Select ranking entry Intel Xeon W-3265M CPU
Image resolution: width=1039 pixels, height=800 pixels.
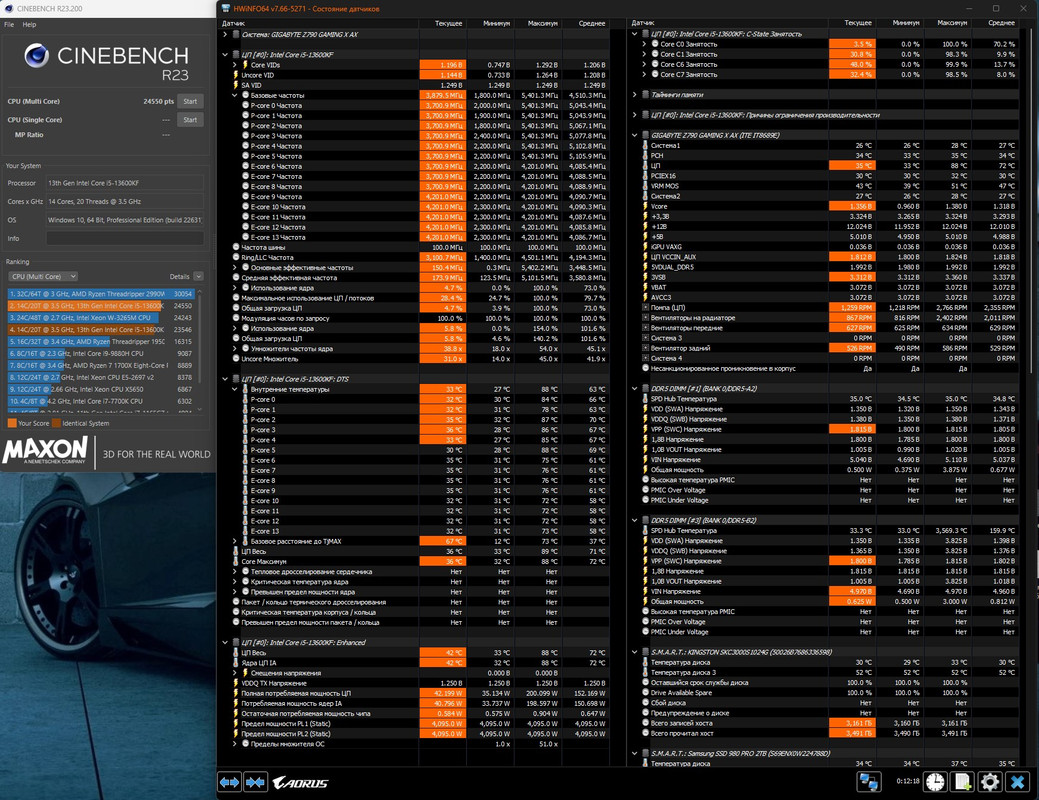[101, 317]
